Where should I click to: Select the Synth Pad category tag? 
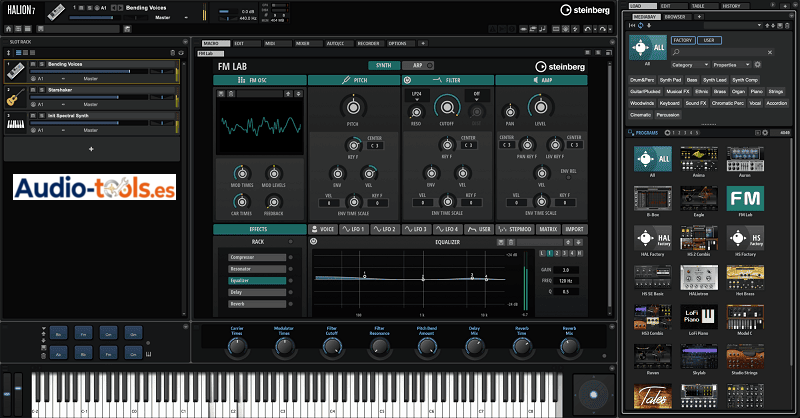pyautogui.click(x=670, y=80)
